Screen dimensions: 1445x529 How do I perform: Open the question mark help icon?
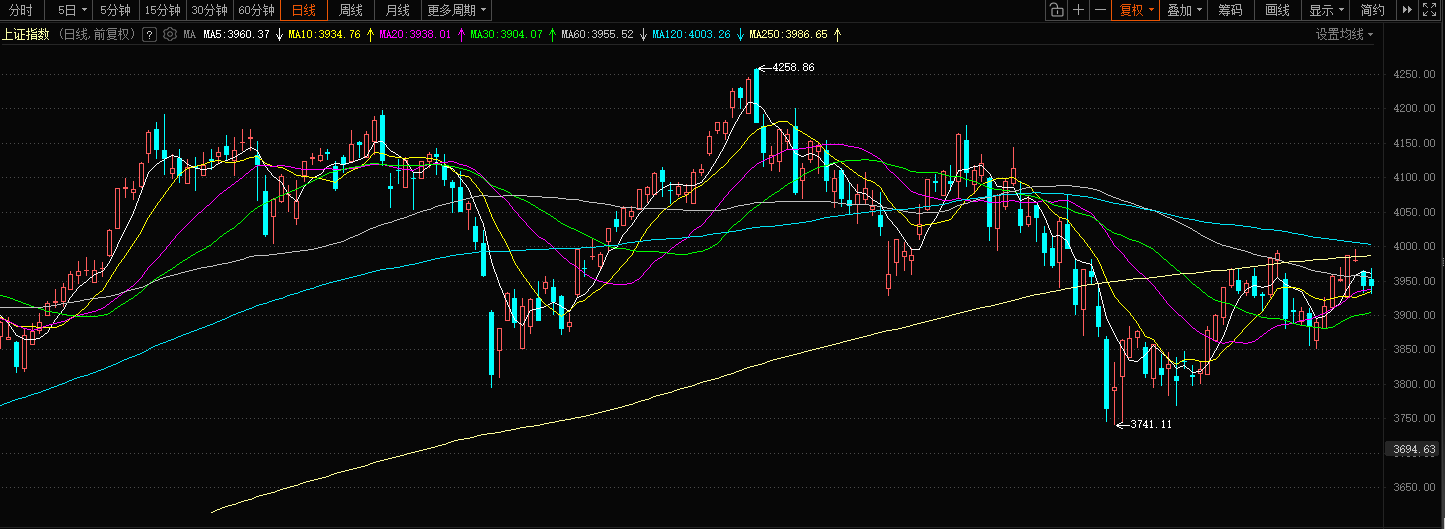tap(150, 34)
